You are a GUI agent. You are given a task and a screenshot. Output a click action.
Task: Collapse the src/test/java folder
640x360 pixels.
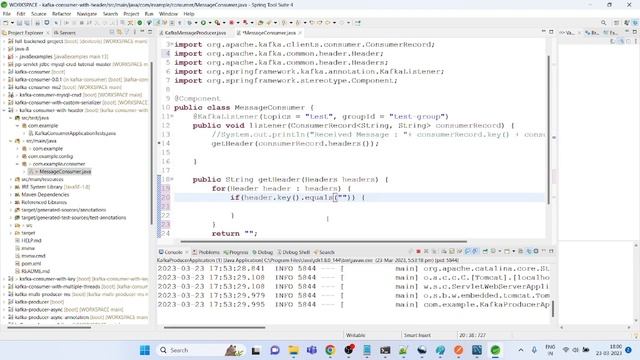coord(11,118)
